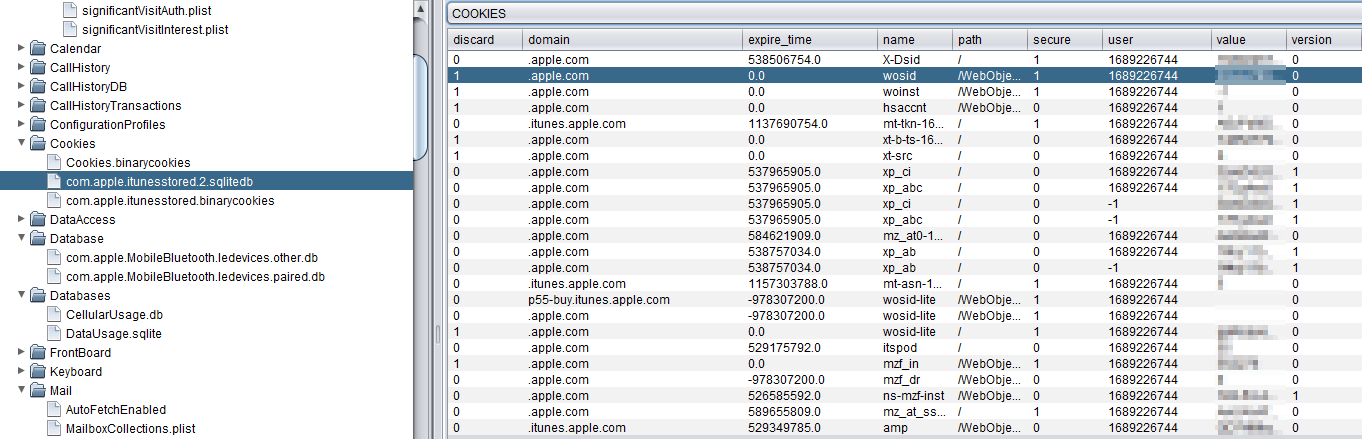Select the woinst cookie name cell
This screenshot has height=439, width=1362.
[915, 91]
